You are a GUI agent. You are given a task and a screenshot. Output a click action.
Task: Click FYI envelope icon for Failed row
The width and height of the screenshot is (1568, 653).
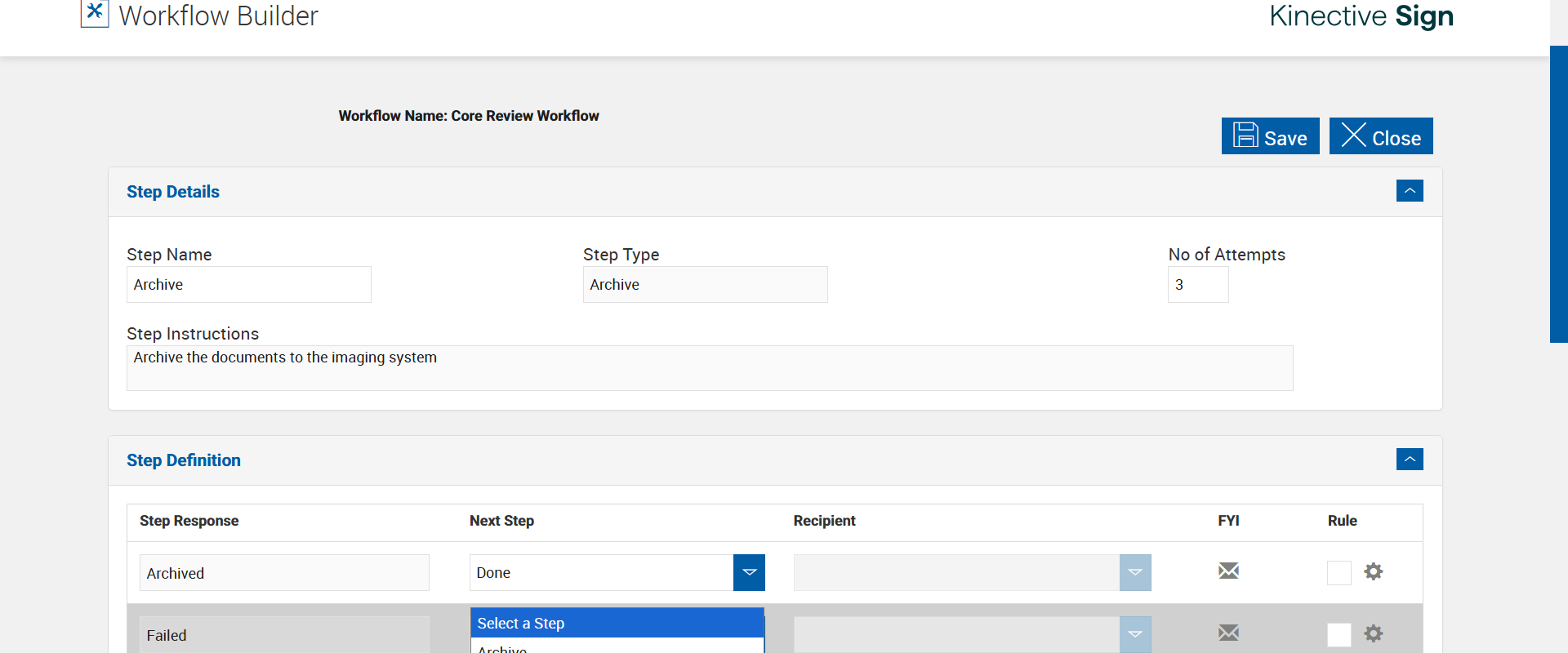pos(1228,633)
